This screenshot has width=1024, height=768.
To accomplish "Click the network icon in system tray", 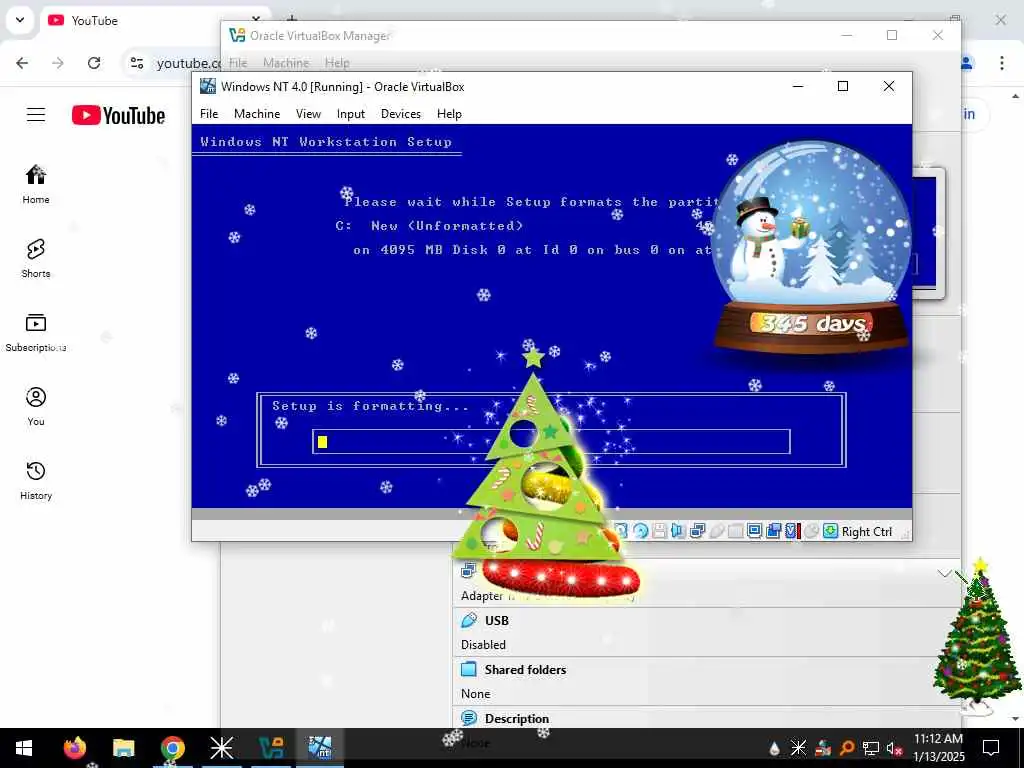I will [871, 748].
